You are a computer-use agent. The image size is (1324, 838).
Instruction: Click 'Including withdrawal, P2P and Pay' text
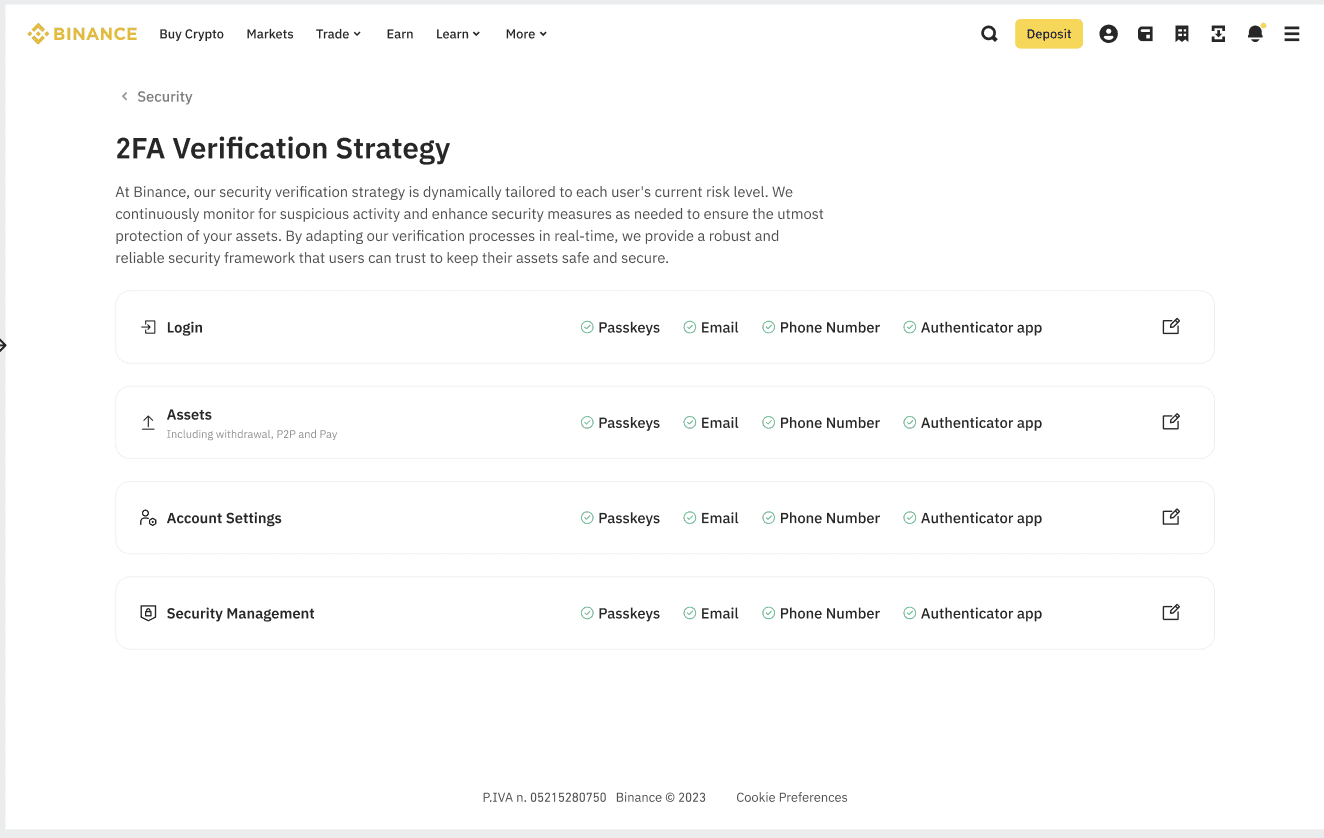click(252, 434)
